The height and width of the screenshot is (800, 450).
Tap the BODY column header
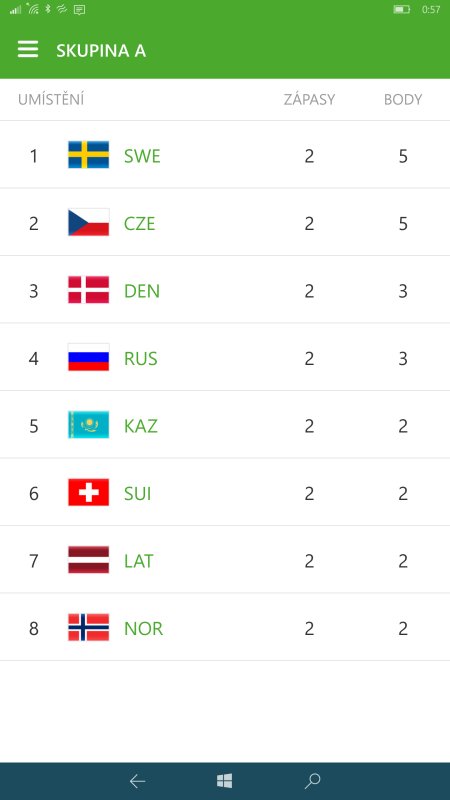pos(403,99)
